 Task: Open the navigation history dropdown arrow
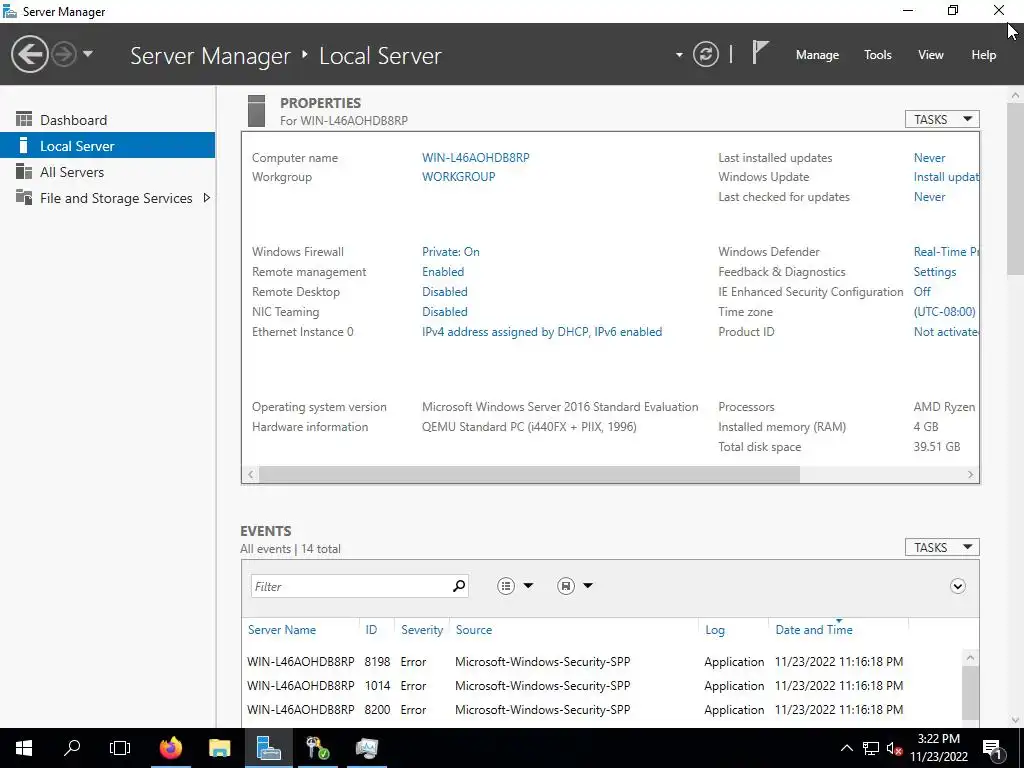[88, 54]
